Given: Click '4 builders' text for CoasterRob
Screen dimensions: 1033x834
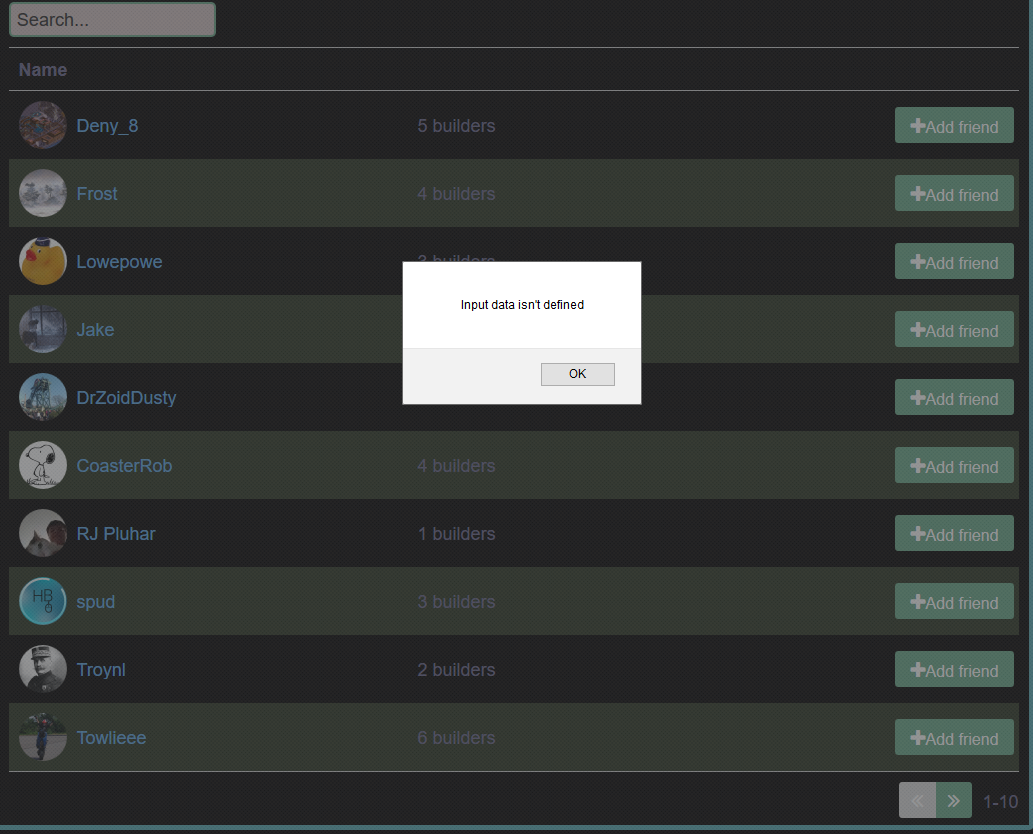Looking at the screenshot, I should [456, 466].
